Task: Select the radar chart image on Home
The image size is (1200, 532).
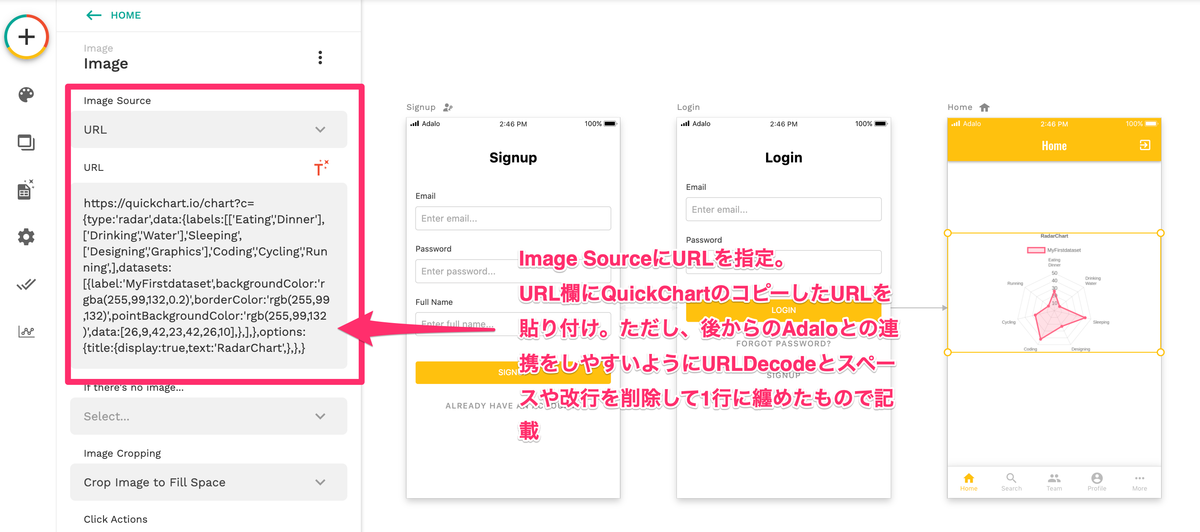Action: coord(1054,292)
